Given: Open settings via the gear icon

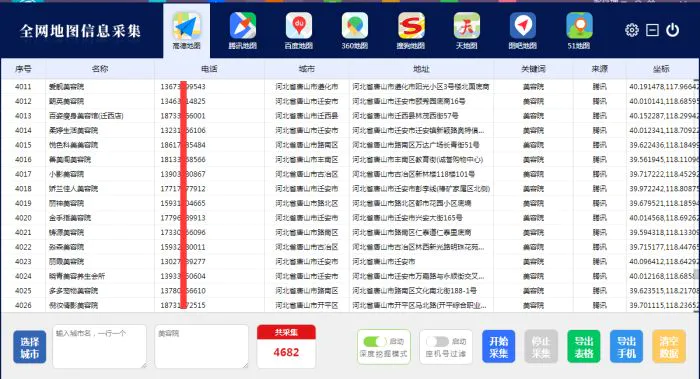Looking at the screenshot, I should (631, 30).
